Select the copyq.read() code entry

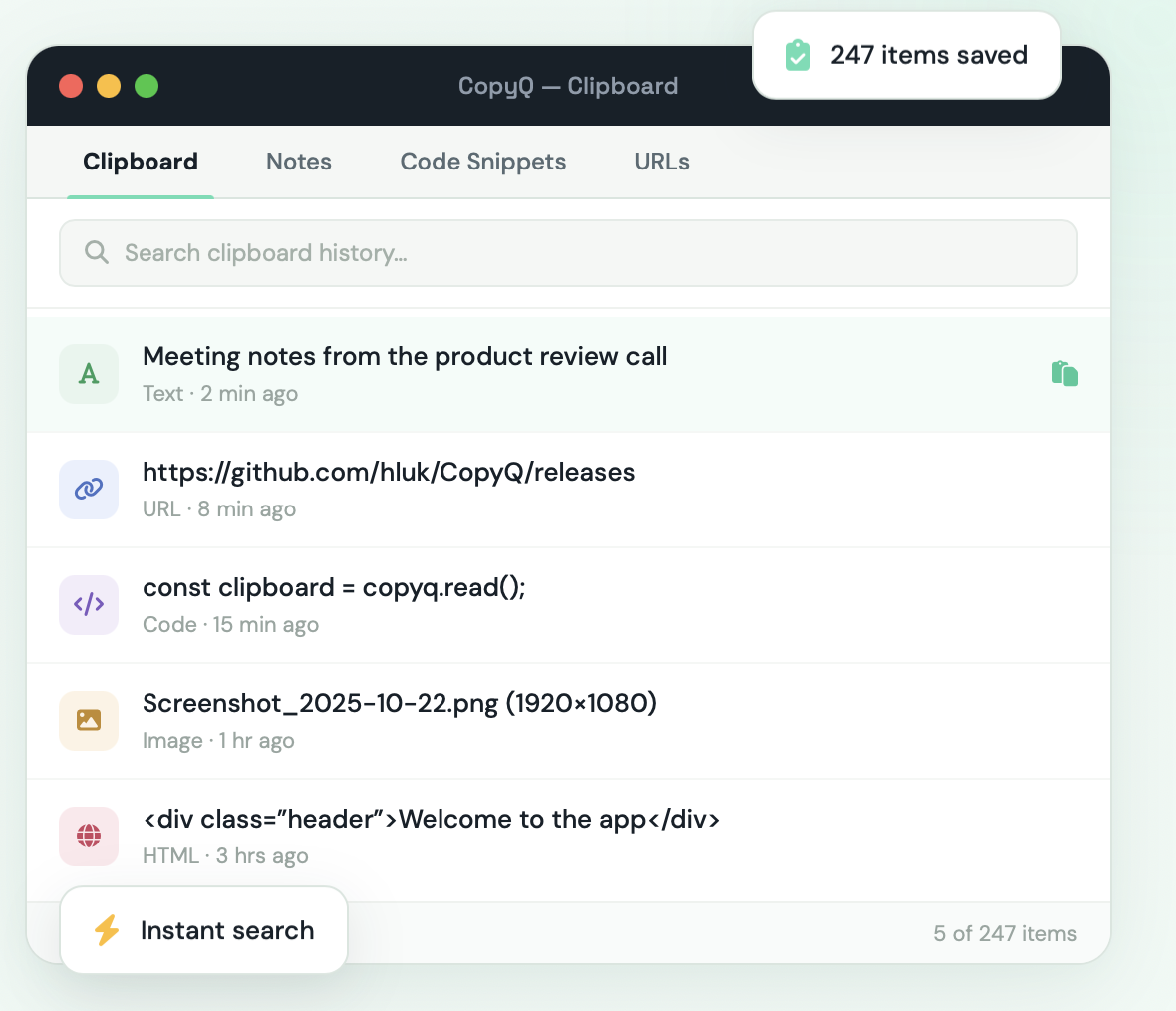click(x=568, y=605)
